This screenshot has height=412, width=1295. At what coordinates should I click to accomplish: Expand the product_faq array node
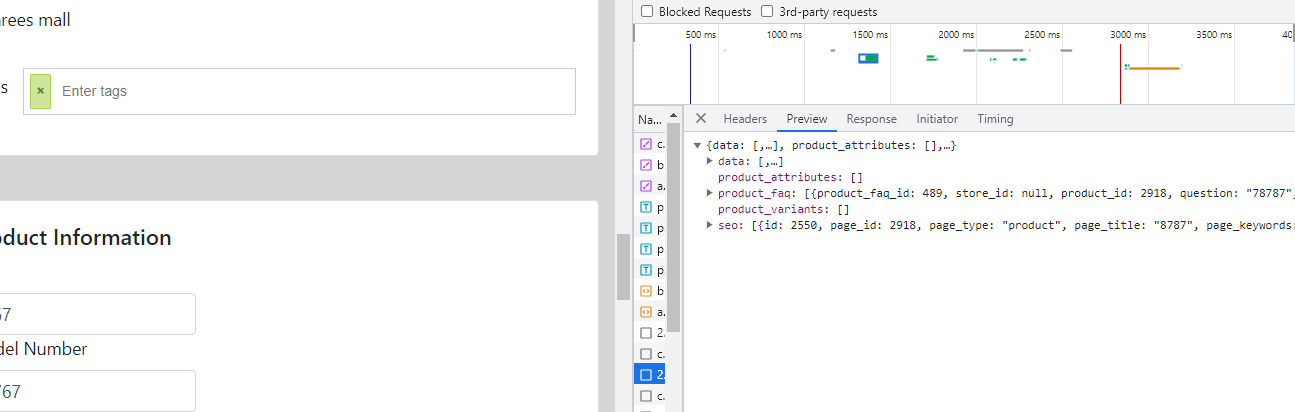[x=710, y=193]
